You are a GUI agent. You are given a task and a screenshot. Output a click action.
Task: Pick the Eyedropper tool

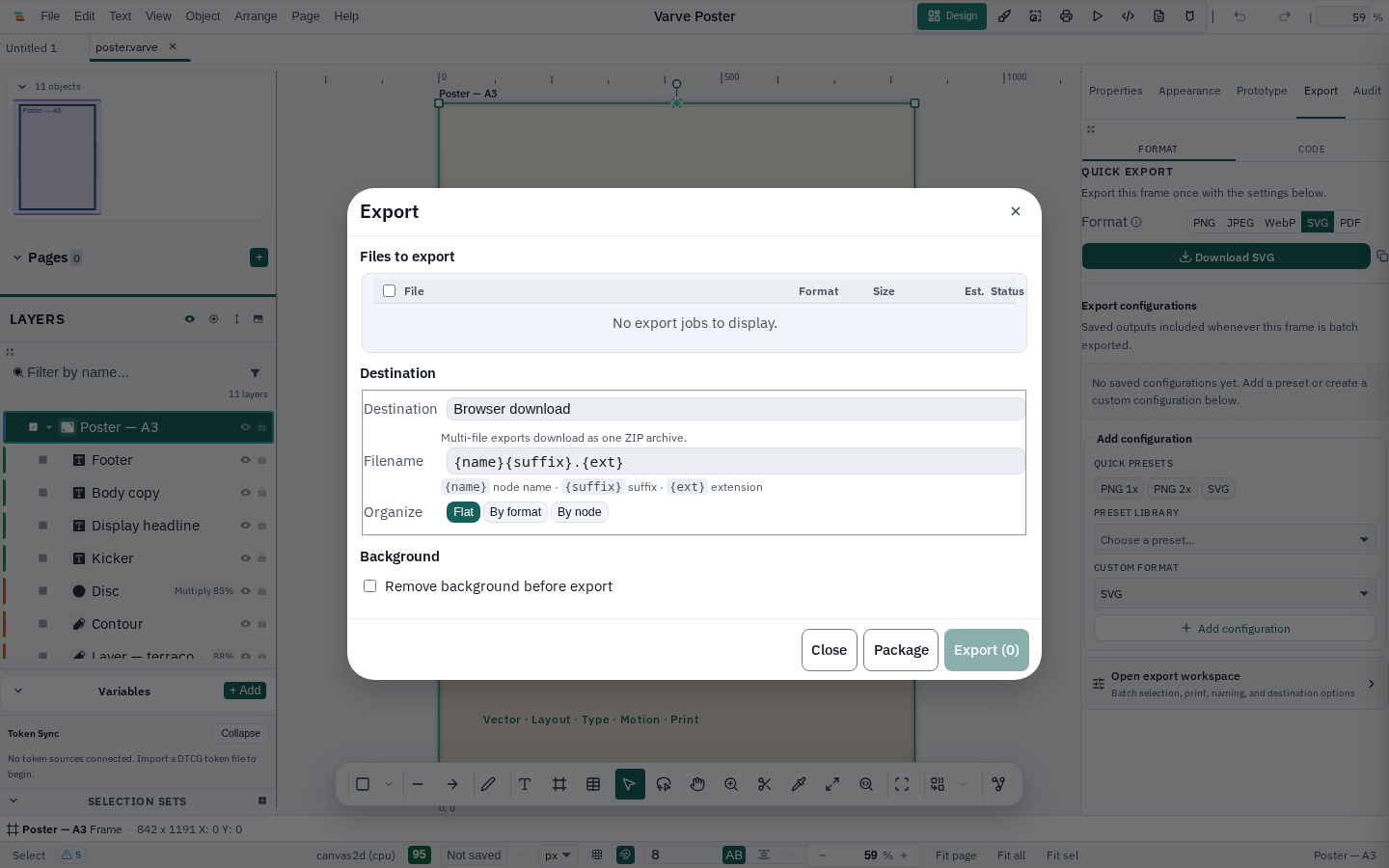click(799, 784)
